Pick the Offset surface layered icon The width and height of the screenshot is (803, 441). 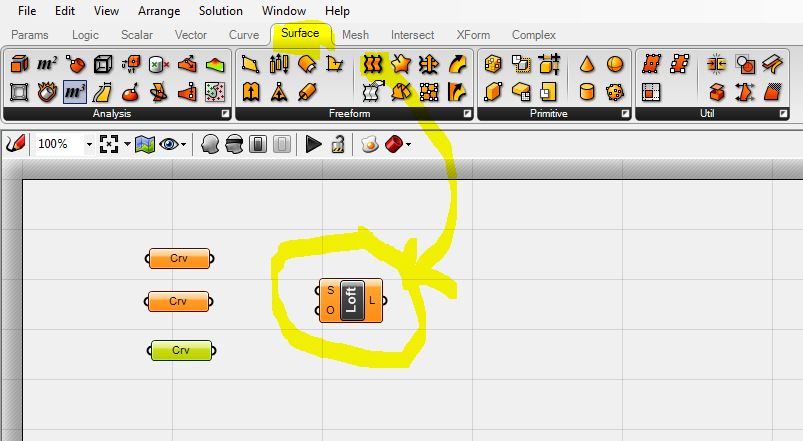772,65
